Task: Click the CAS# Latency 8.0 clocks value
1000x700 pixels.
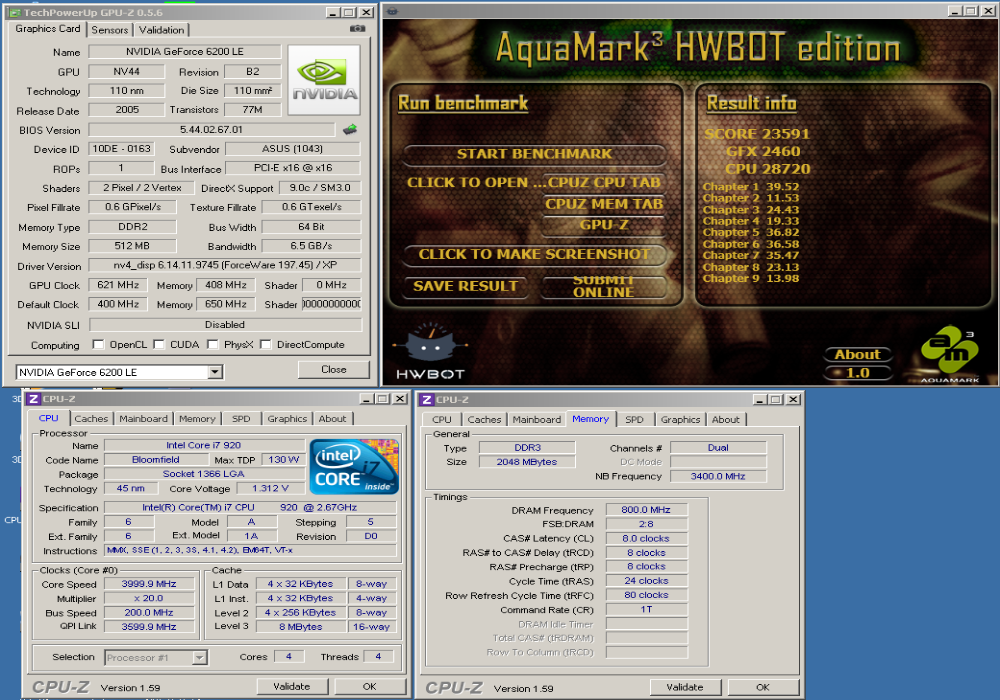Action: [647, 539]
